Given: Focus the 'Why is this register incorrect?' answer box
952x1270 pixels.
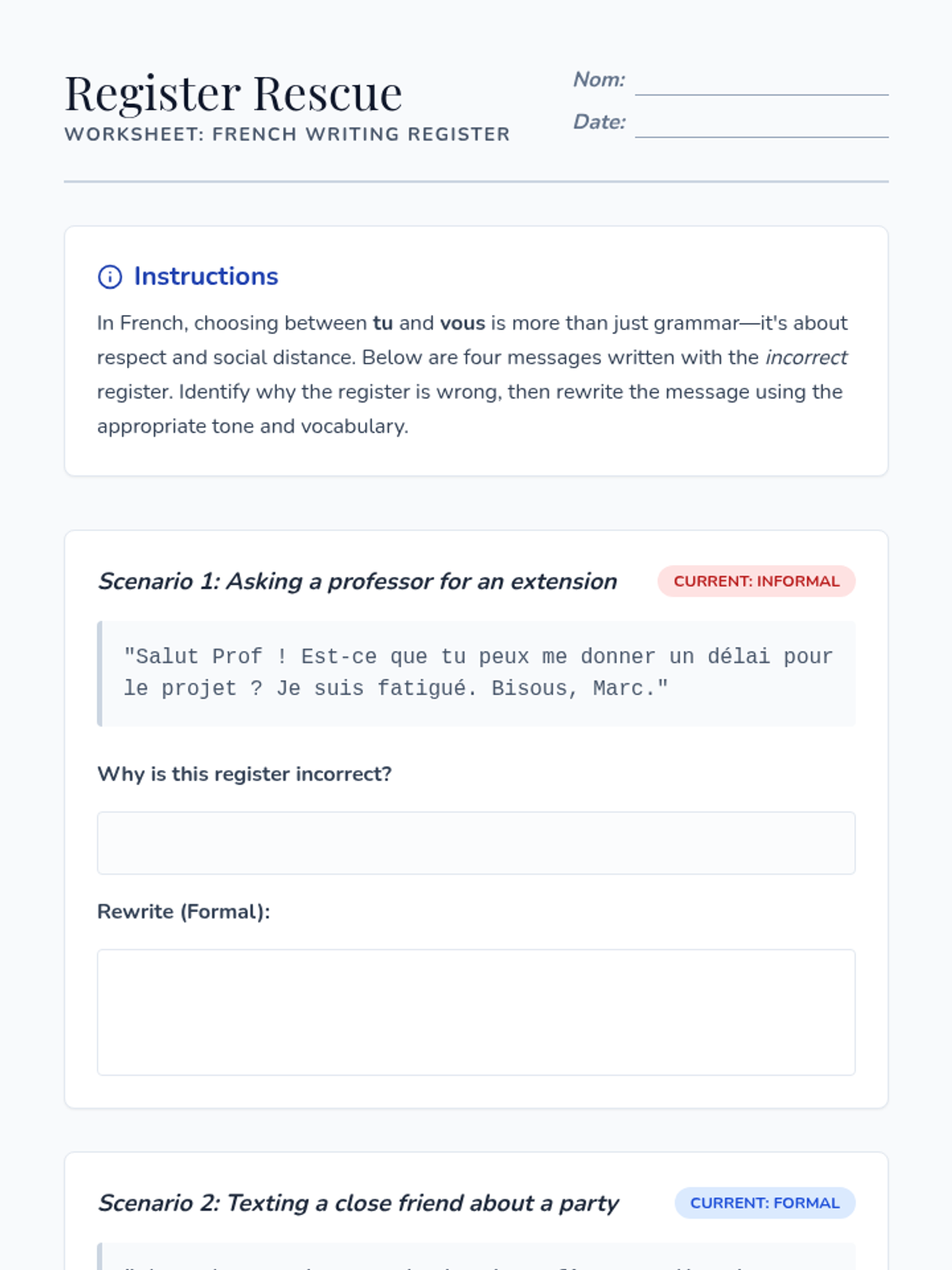Looking at the screenshot, I should pos(476,843).
